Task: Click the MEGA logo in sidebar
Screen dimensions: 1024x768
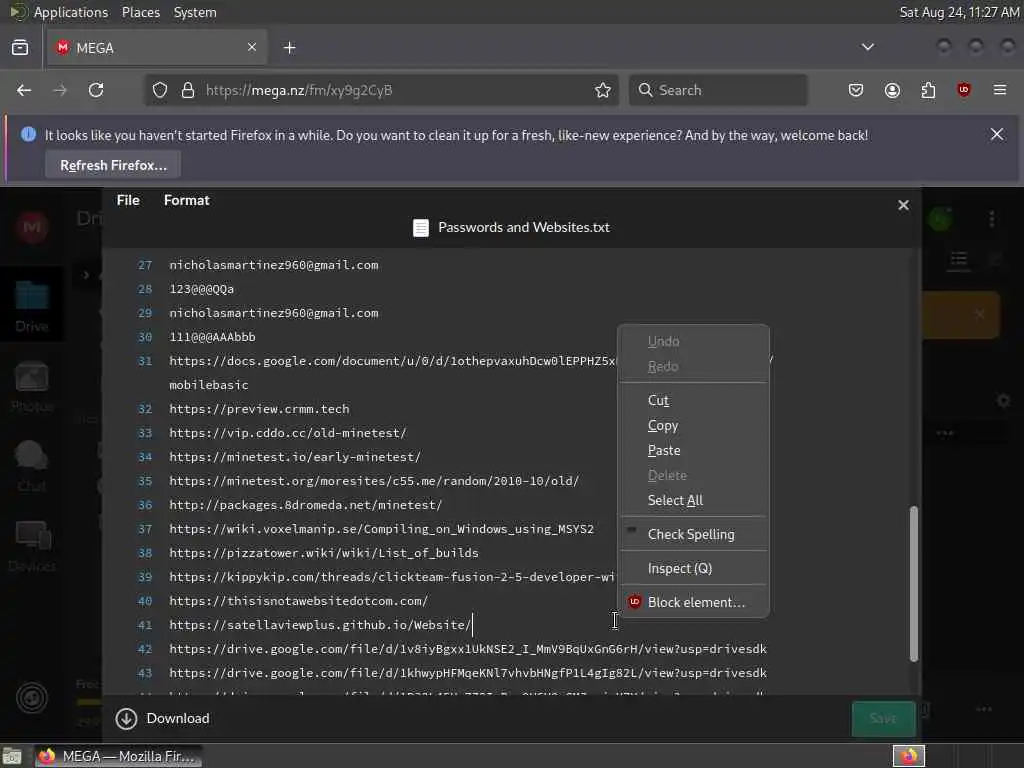Action: (31, 227)
